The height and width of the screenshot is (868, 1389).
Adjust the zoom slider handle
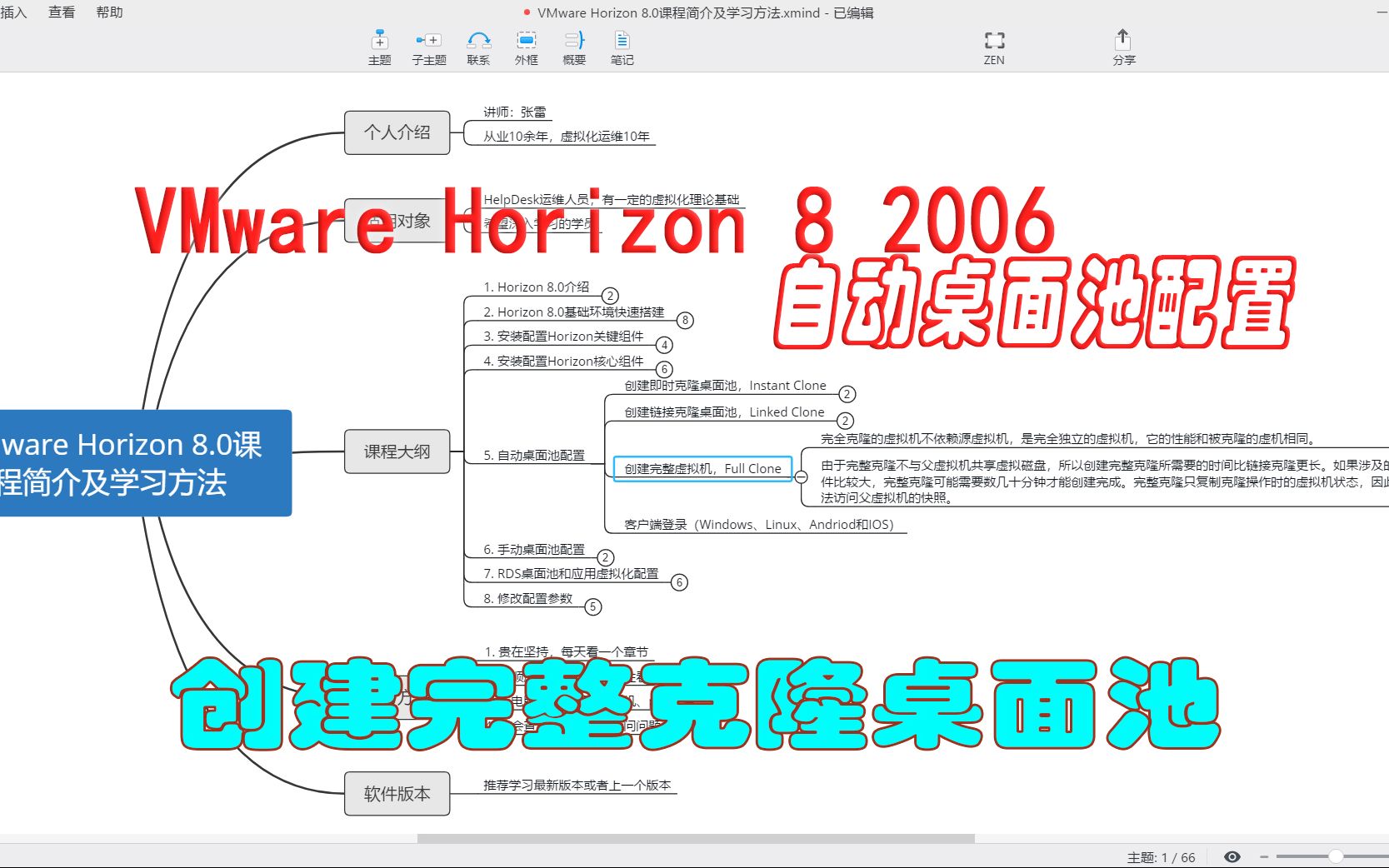point(1335,856)
